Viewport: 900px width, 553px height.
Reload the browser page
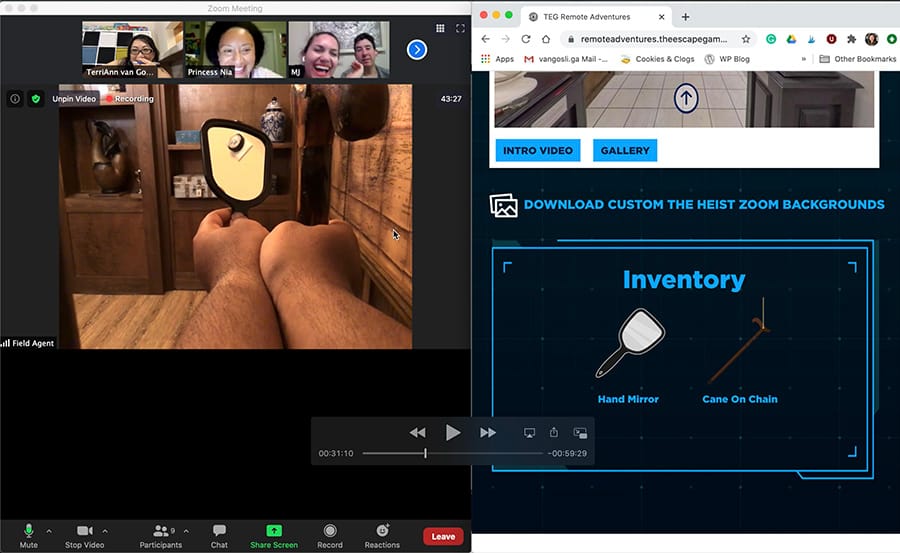click(x=526, y=39)
